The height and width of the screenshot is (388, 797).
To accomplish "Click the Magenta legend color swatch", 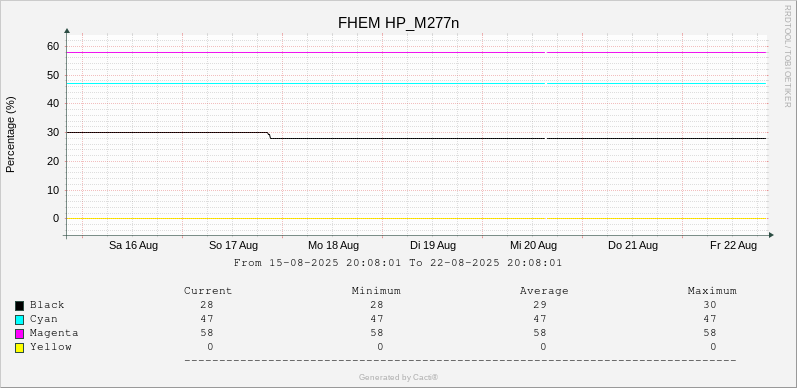I will (19, 334).
